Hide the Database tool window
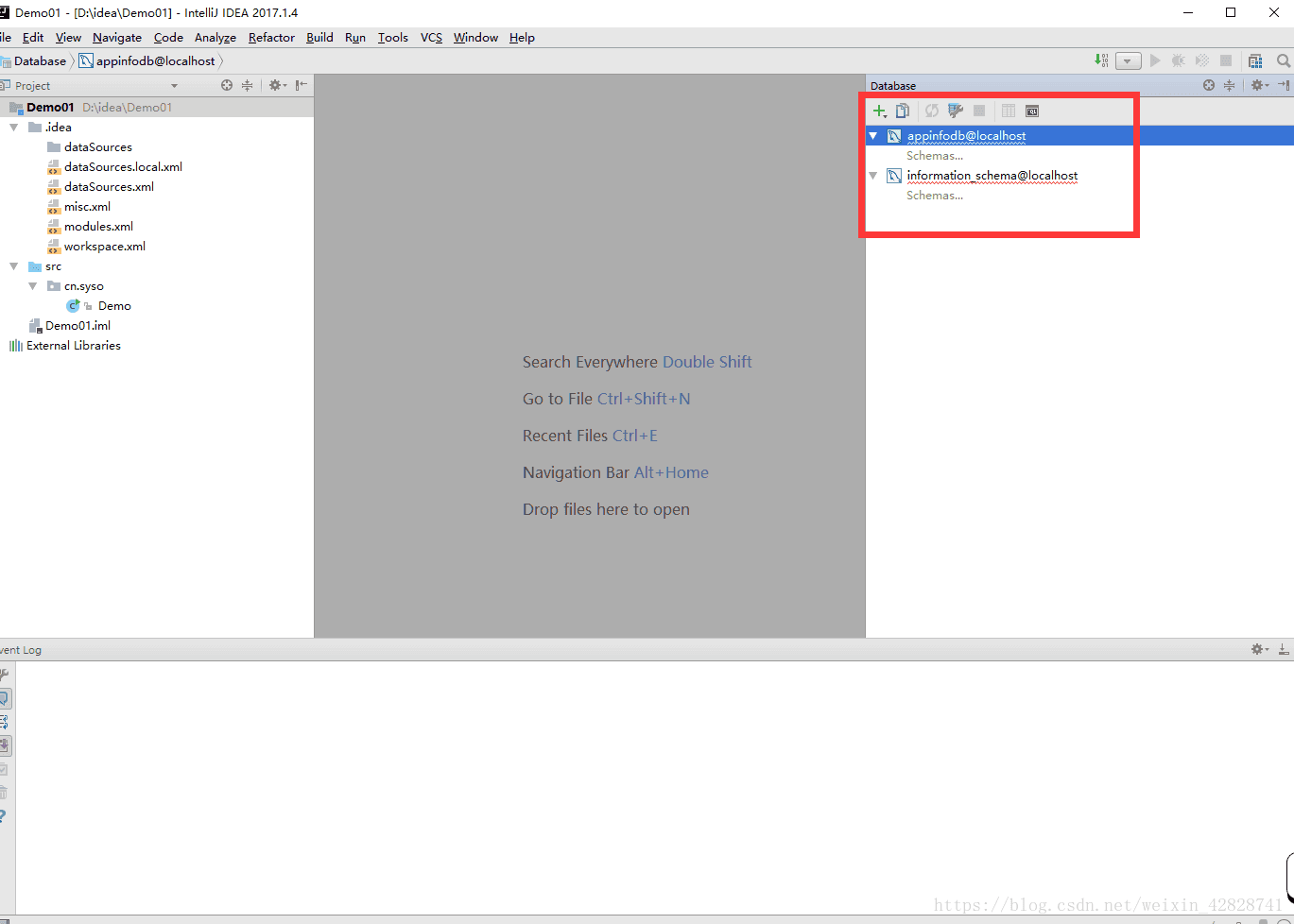 1284,85
